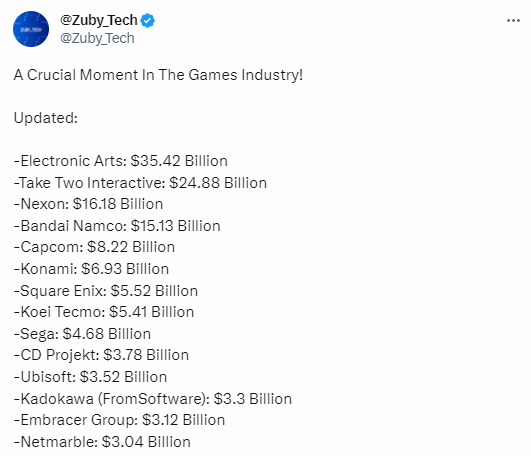531x456 pixels.
Task: Click the Ubisoft $3.52 Billion line
Action: (90, 377)
